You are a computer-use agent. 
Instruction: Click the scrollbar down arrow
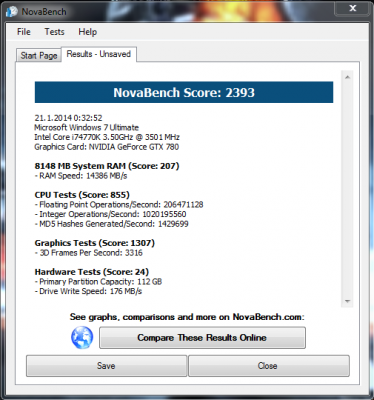347,301
